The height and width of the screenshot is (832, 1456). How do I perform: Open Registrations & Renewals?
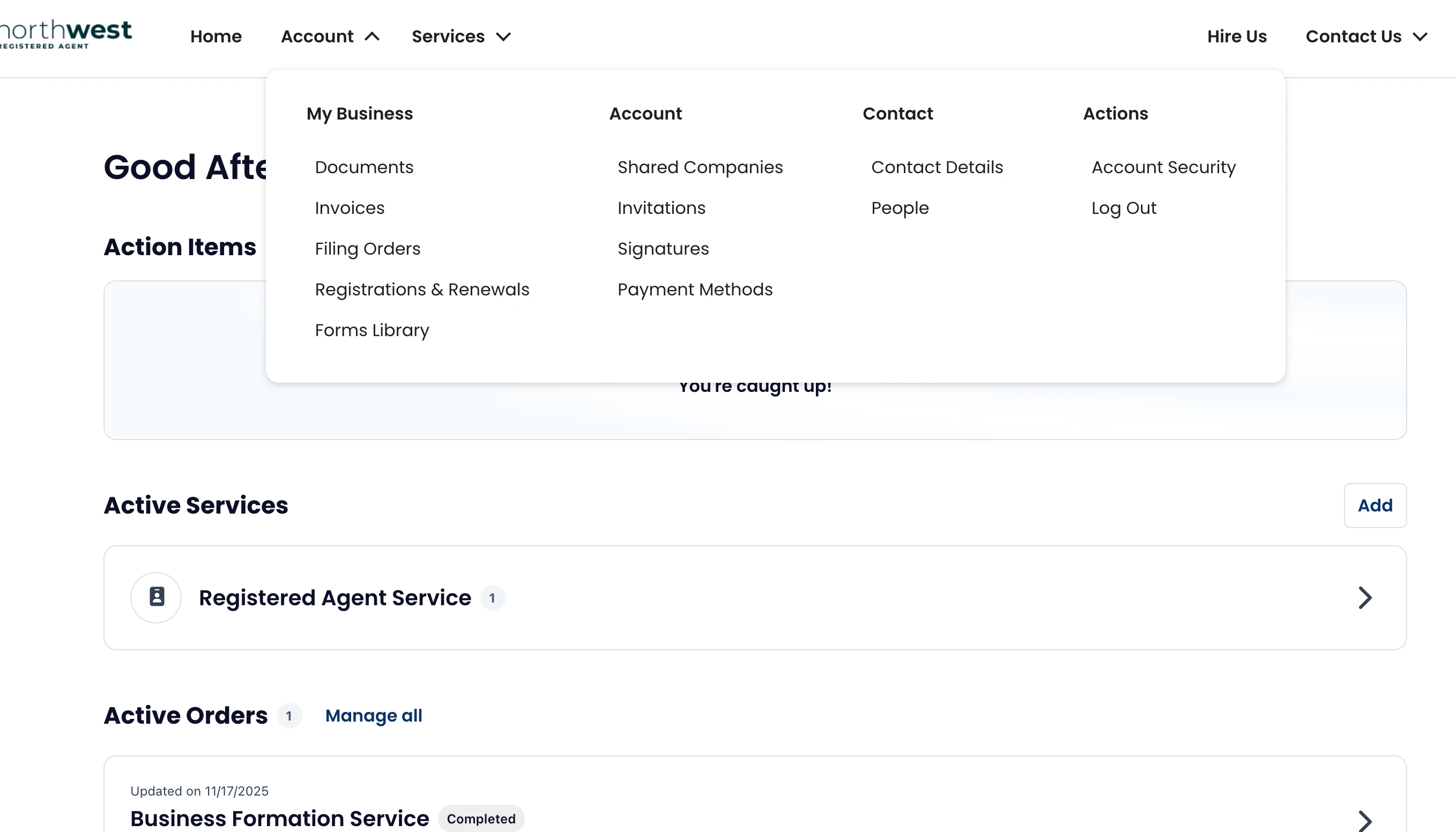point(422,289)
